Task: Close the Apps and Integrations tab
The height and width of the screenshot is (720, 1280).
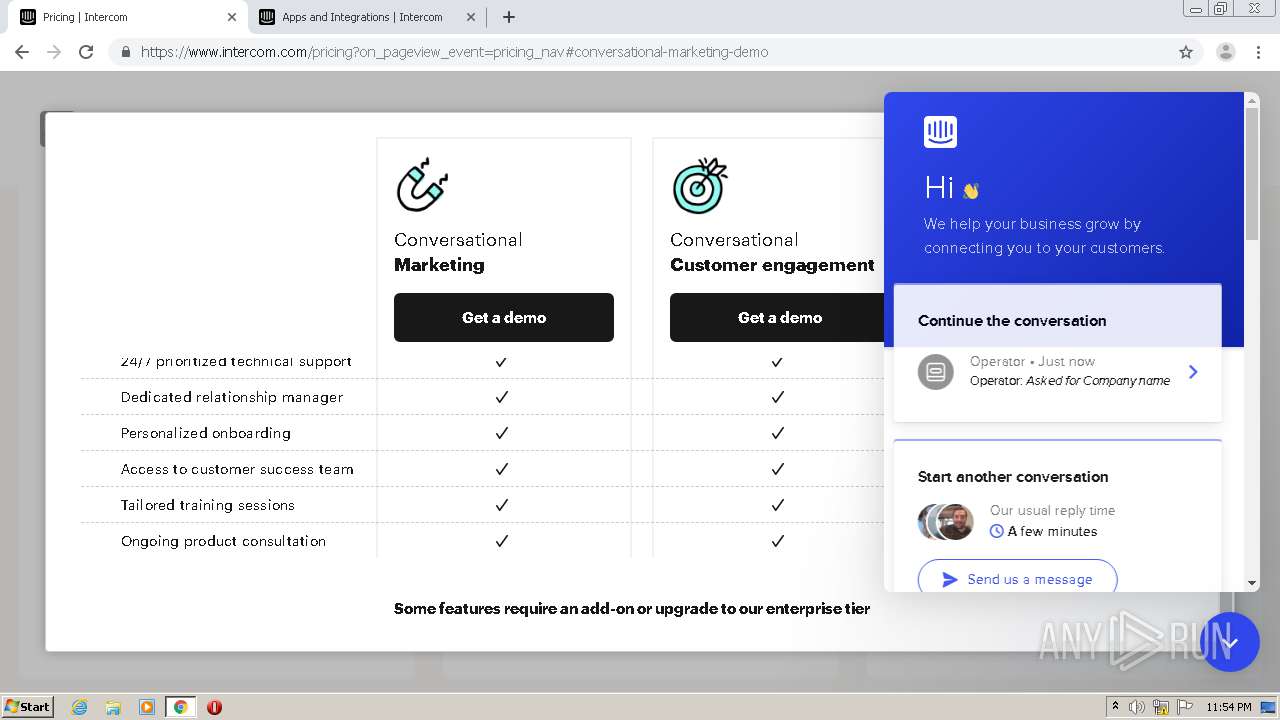Action: click(x=471, y=17)
